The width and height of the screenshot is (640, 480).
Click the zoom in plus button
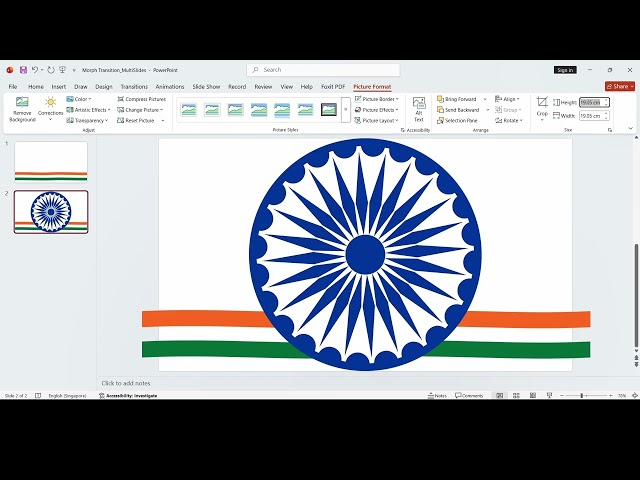611,396
